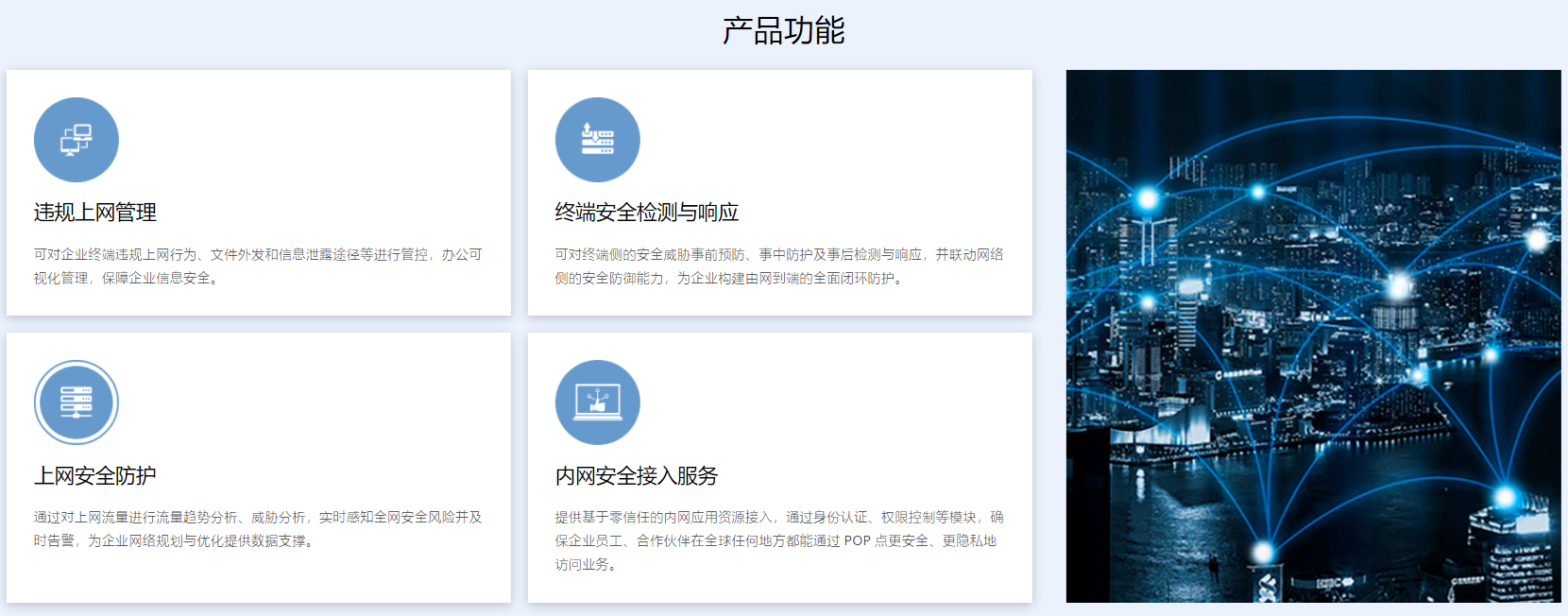Click the description paragraph under 终端安全检测与响应
The width and height of the screenshot is (1568, 616).
(778, 266)
